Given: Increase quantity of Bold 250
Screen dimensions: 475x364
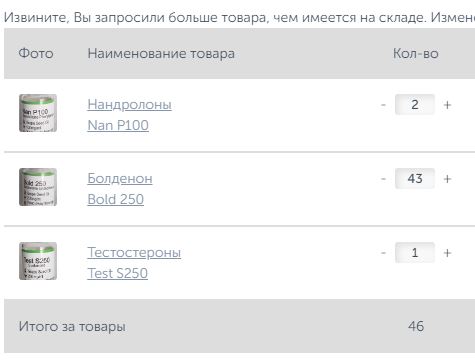Looking at the screenshot, I should 447,179.
